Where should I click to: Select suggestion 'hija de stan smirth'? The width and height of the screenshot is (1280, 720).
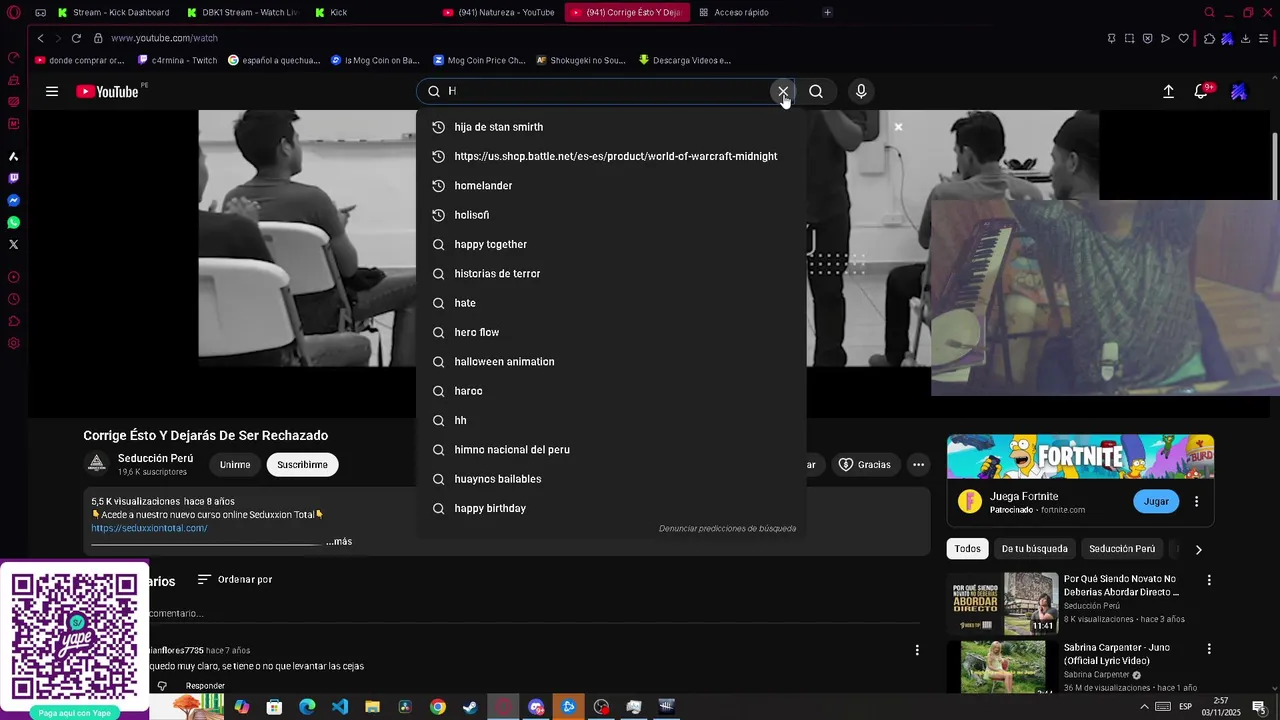coord(611,127)
